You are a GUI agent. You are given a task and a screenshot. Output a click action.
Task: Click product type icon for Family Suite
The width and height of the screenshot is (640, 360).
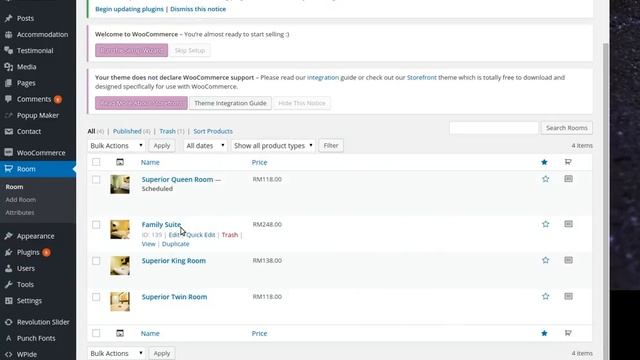(568, 224)
